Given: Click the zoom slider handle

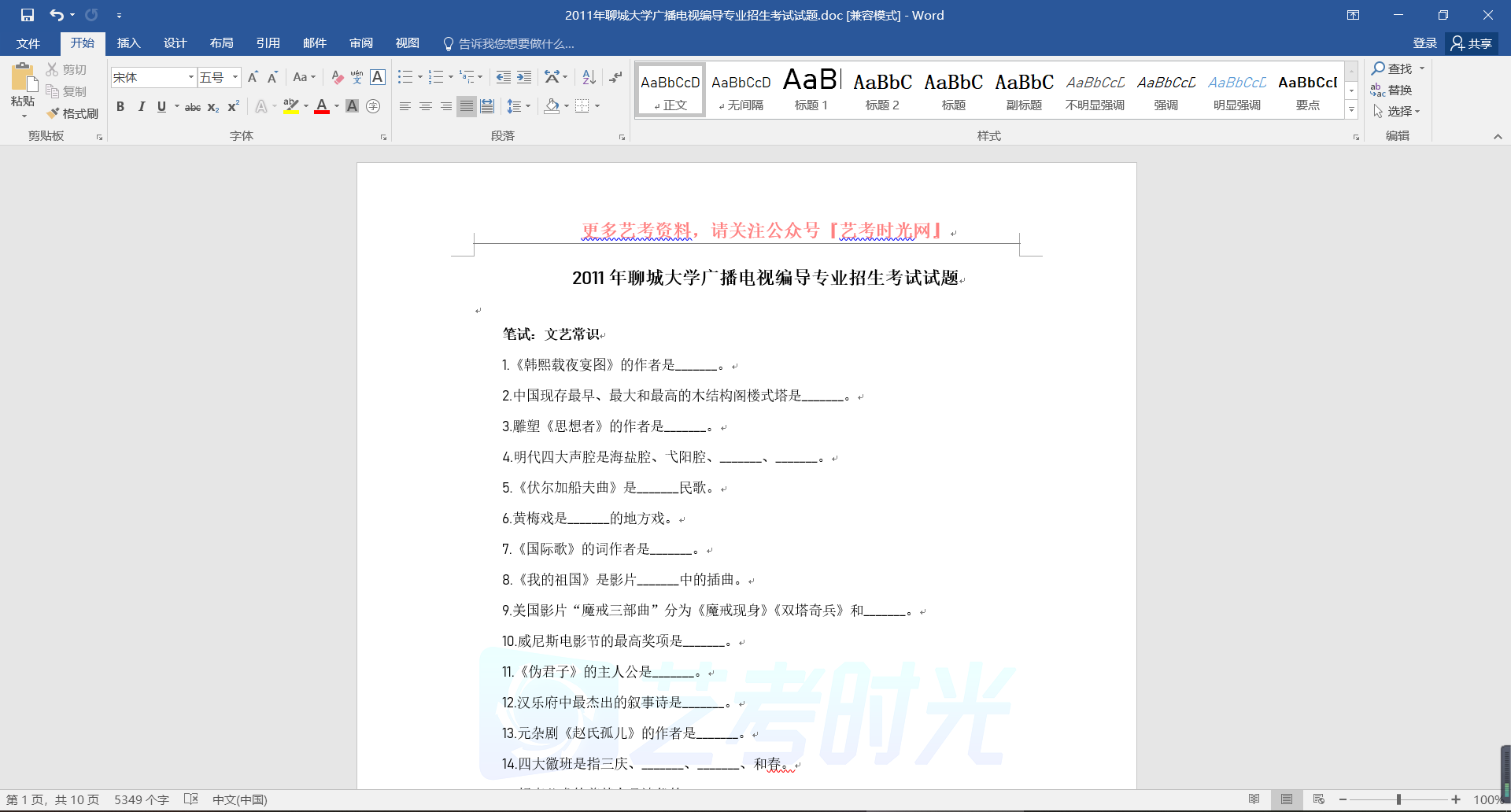Looking at the screenshot, I should [1398, 799].
